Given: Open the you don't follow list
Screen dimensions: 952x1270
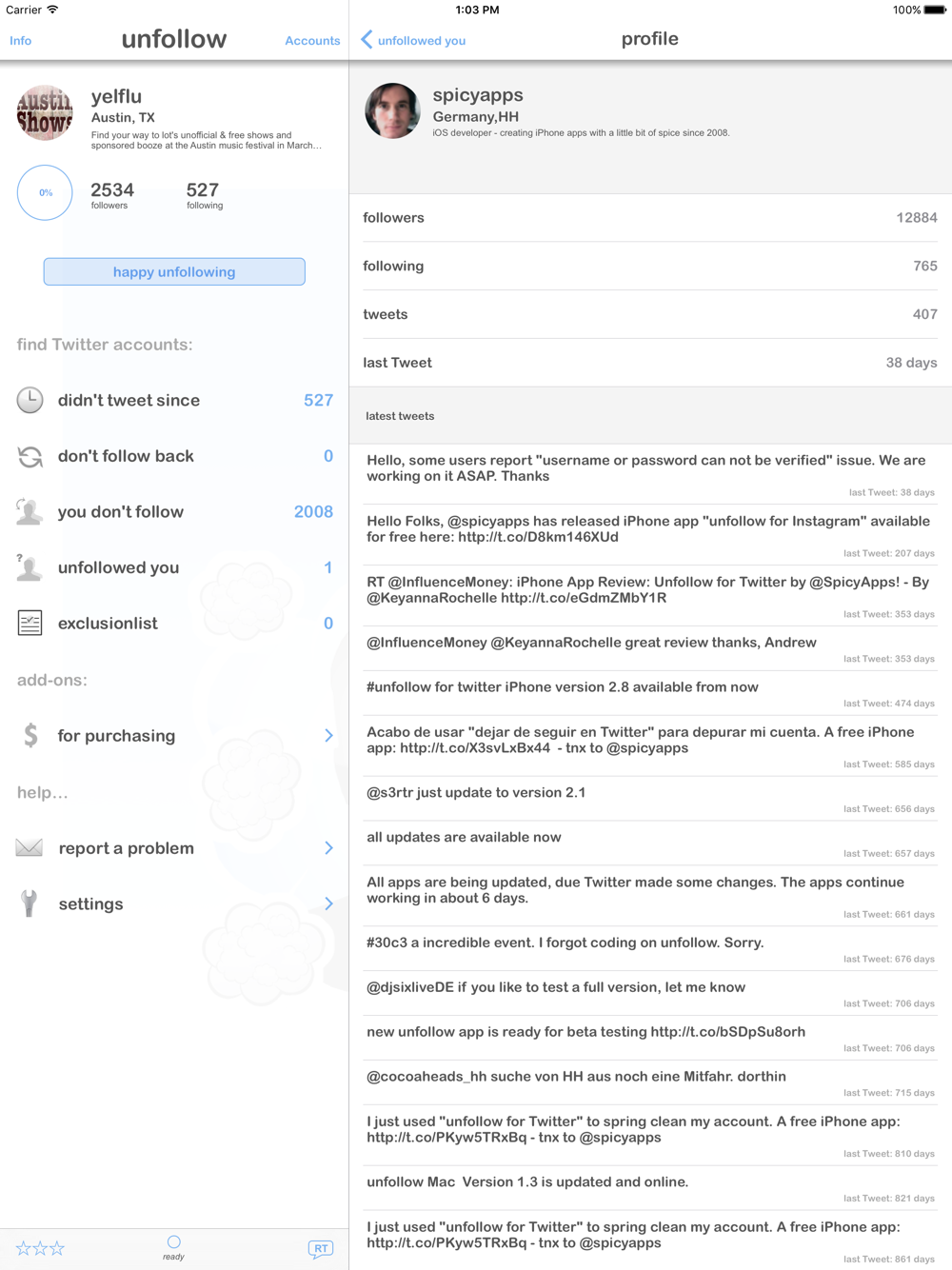Looking at the screenshot, I should (174, 512).
